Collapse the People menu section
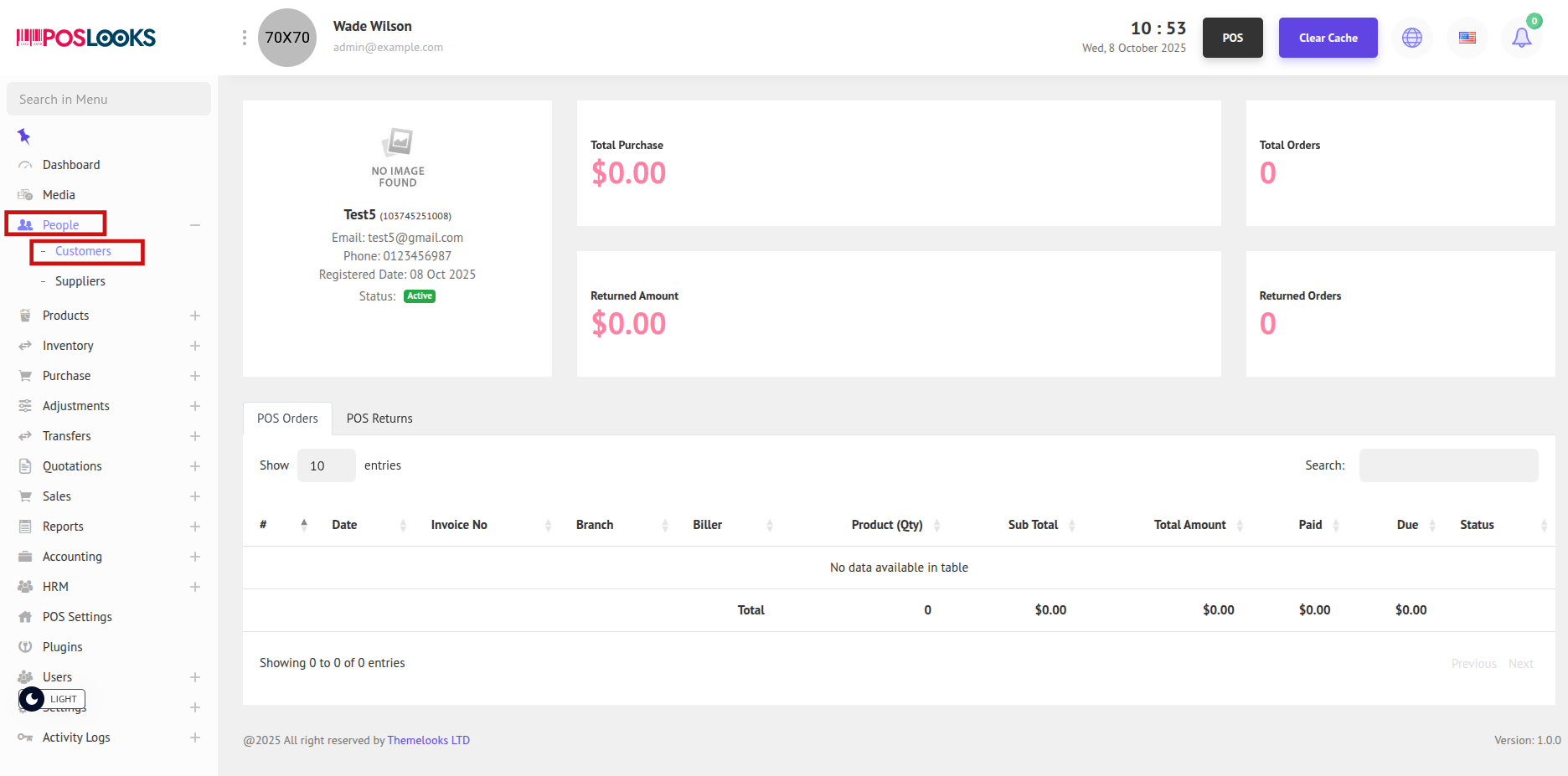 coord(194,225)
